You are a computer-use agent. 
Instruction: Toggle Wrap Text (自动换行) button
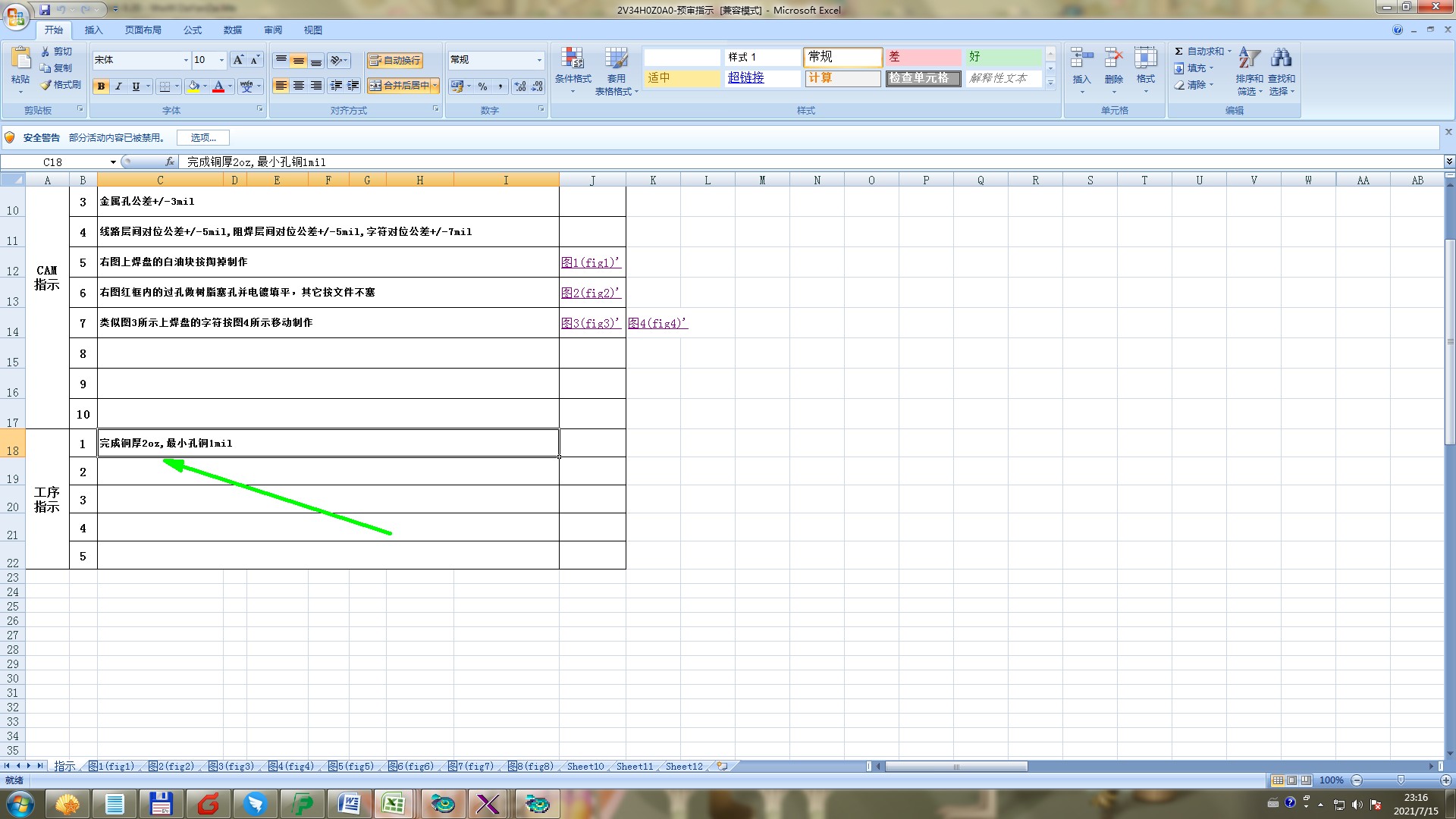(x=394, y=61)
